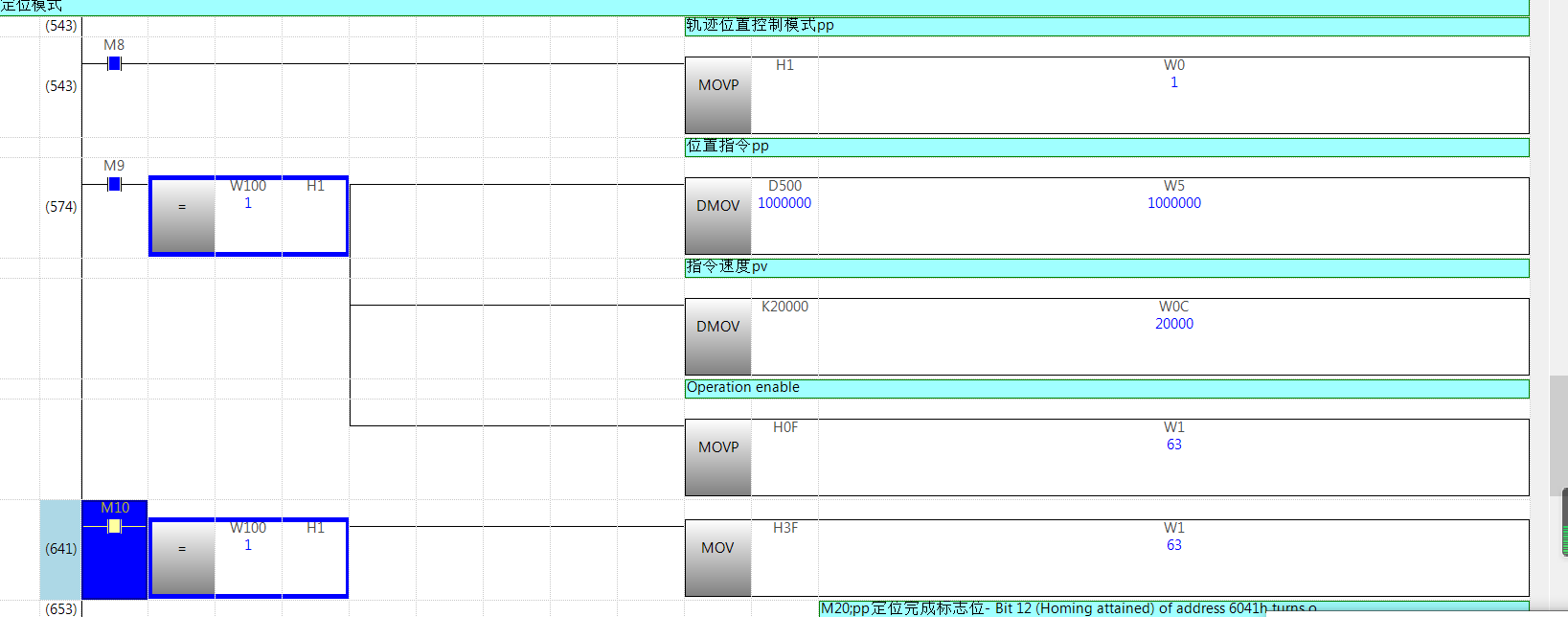Viewport: 1568px width, 617px height.
Task: Click the DMOV instruction with D500 source
Action: point(718,216)
